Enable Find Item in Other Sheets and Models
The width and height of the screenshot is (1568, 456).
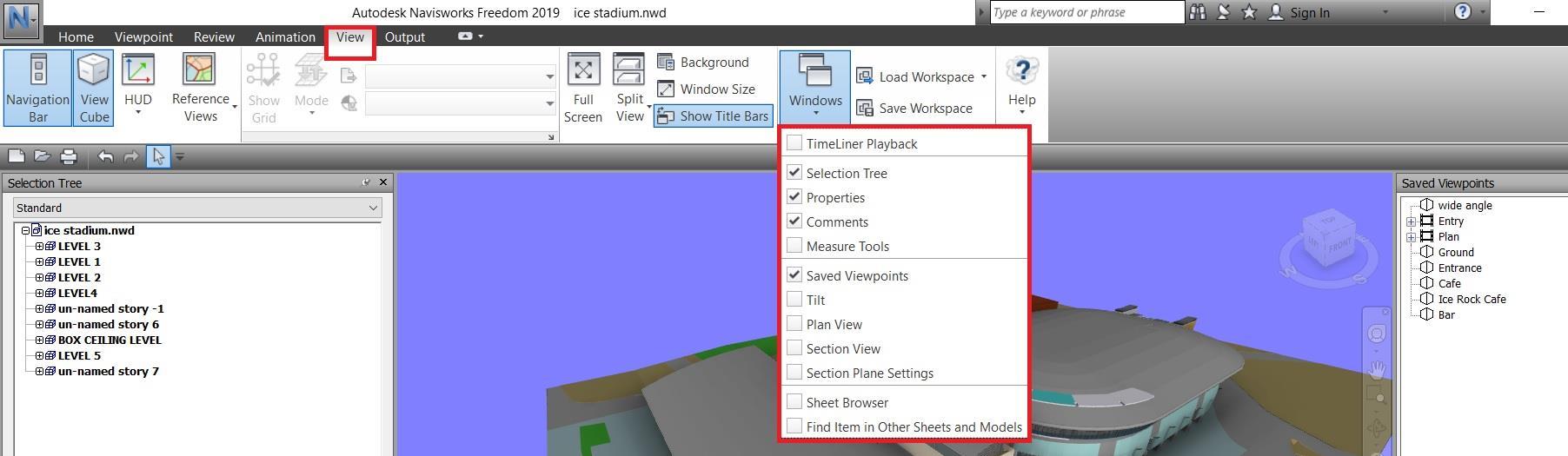794,426
